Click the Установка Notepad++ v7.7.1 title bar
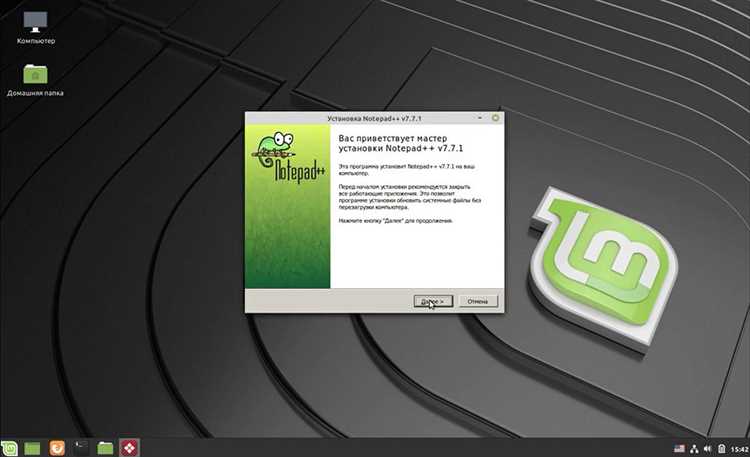The height and width of the screenshot is (457, 750). [374, 118]
